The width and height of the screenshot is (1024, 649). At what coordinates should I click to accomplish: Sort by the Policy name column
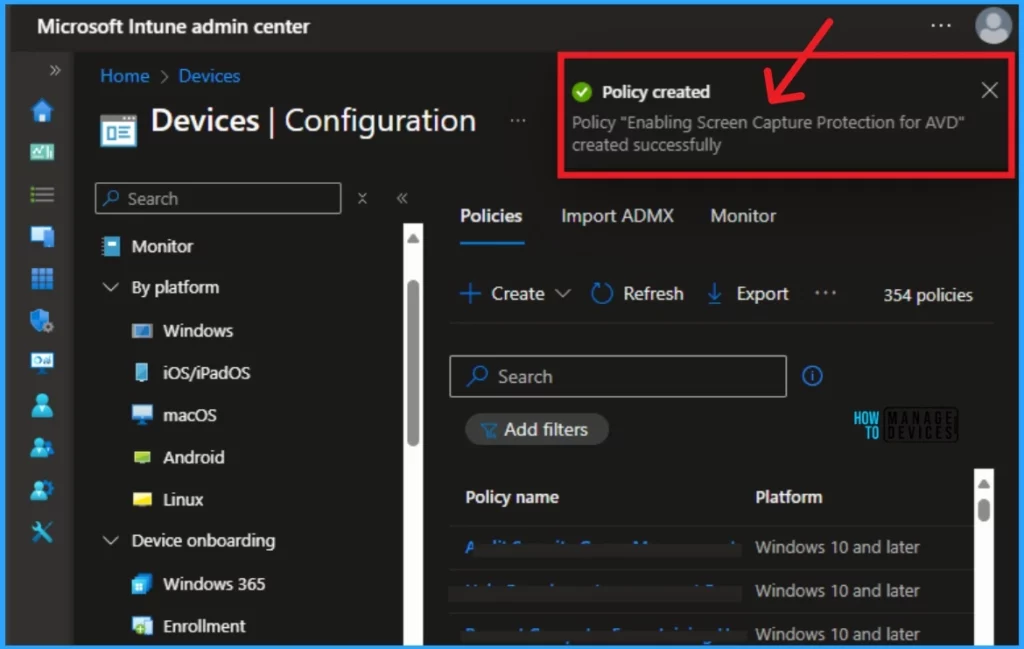tap(512, 498)
